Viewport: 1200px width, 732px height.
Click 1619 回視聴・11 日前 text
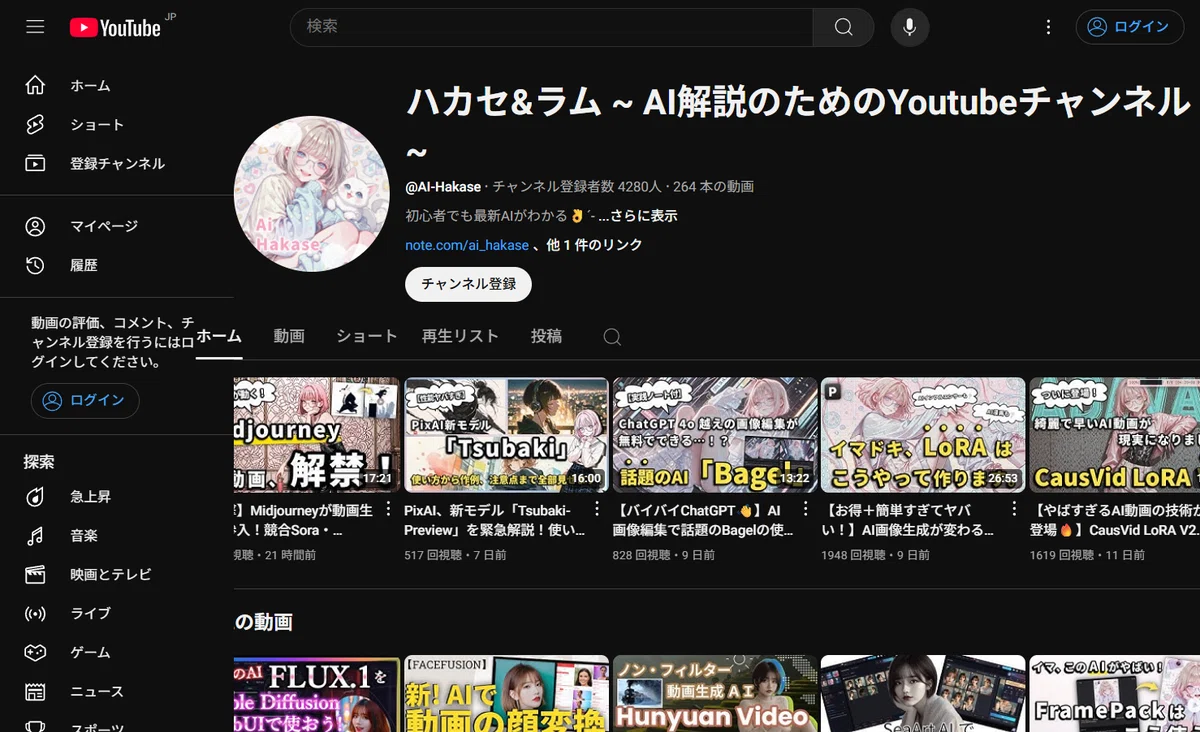[x=1088, y=554]
